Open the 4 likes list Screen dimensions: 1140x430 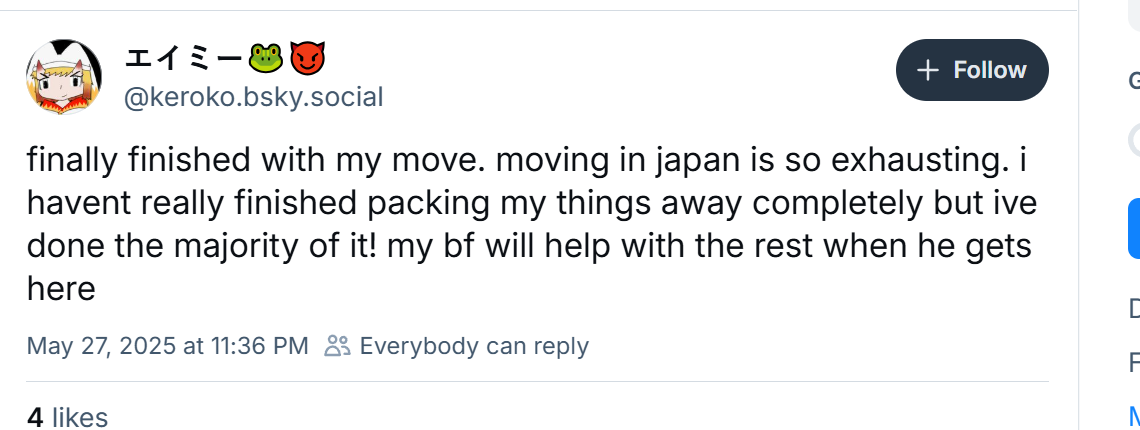(68, 418)
